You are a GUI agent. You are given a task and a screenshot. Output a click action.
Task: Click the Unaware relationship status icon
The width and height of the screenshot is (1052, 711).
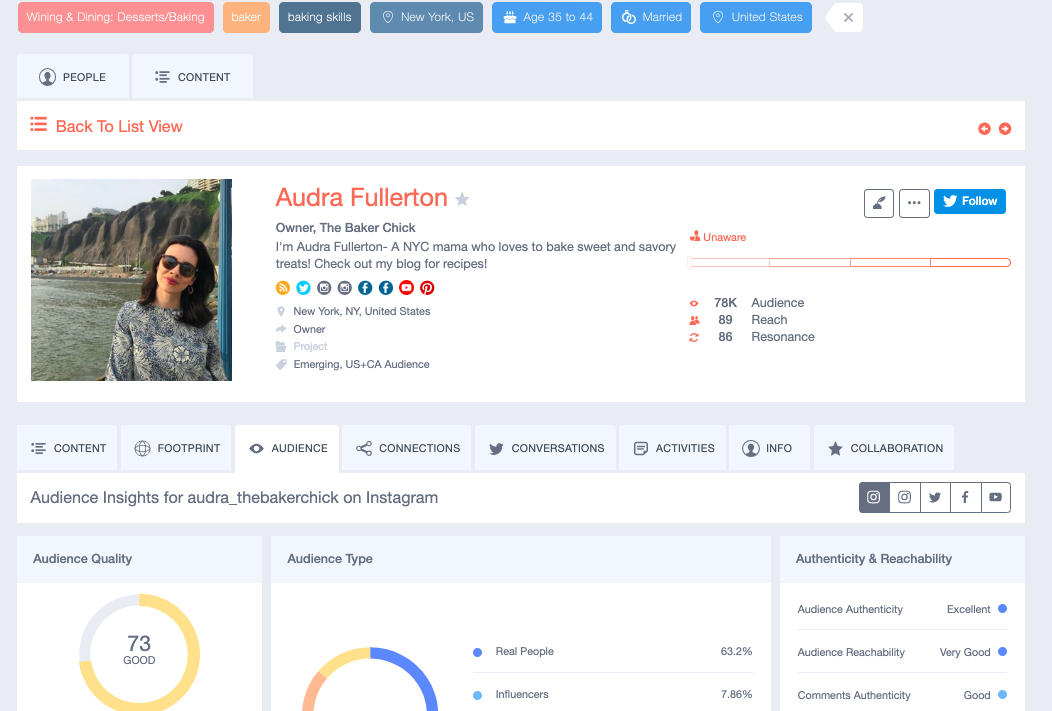pos(695,236)
